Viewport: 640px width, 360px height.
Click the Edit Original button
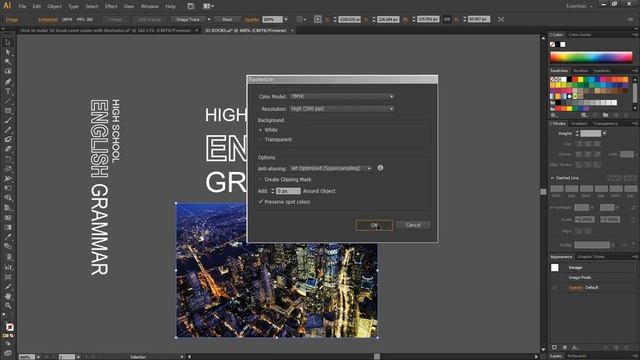click(x=149, y=19)
